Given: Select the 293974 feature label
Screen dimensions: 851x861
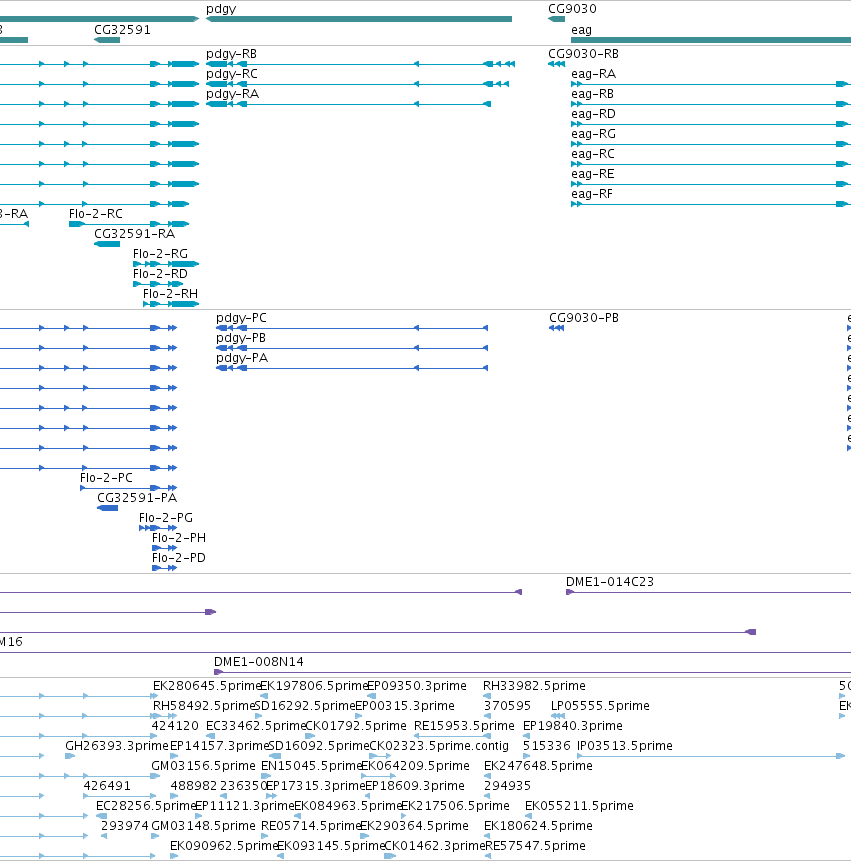Looking at the screenshot, I should [125, 826].
